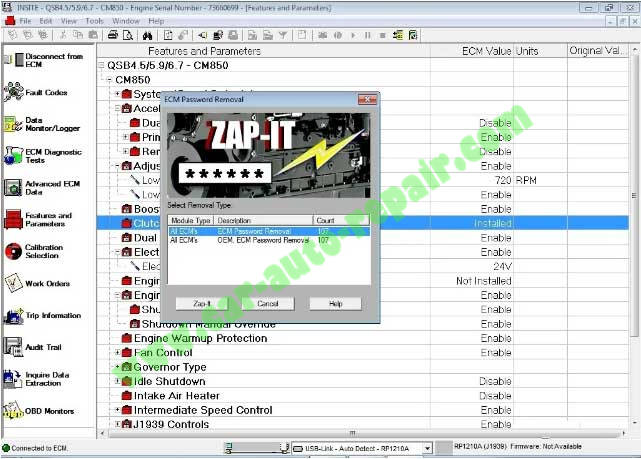Expand the J1939 Controls node

pos(117,424)
